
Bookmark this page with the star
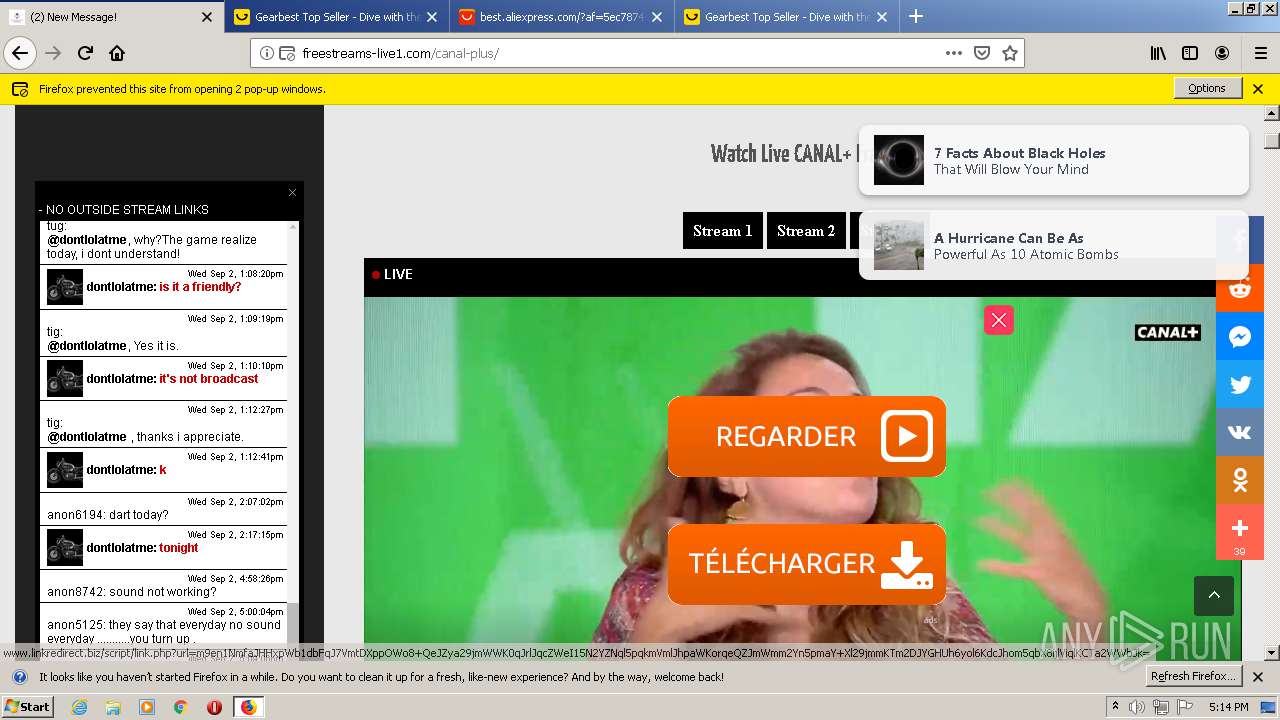point(1010,53)
